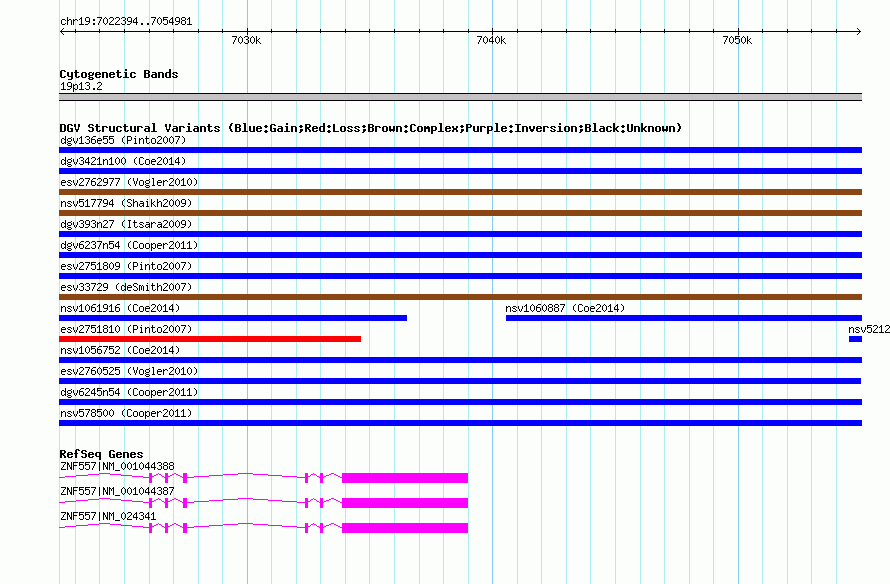Click the ZNF557|NM_024341 large exon block
Viewport: 890px width, 584px height.
(405, 528)
